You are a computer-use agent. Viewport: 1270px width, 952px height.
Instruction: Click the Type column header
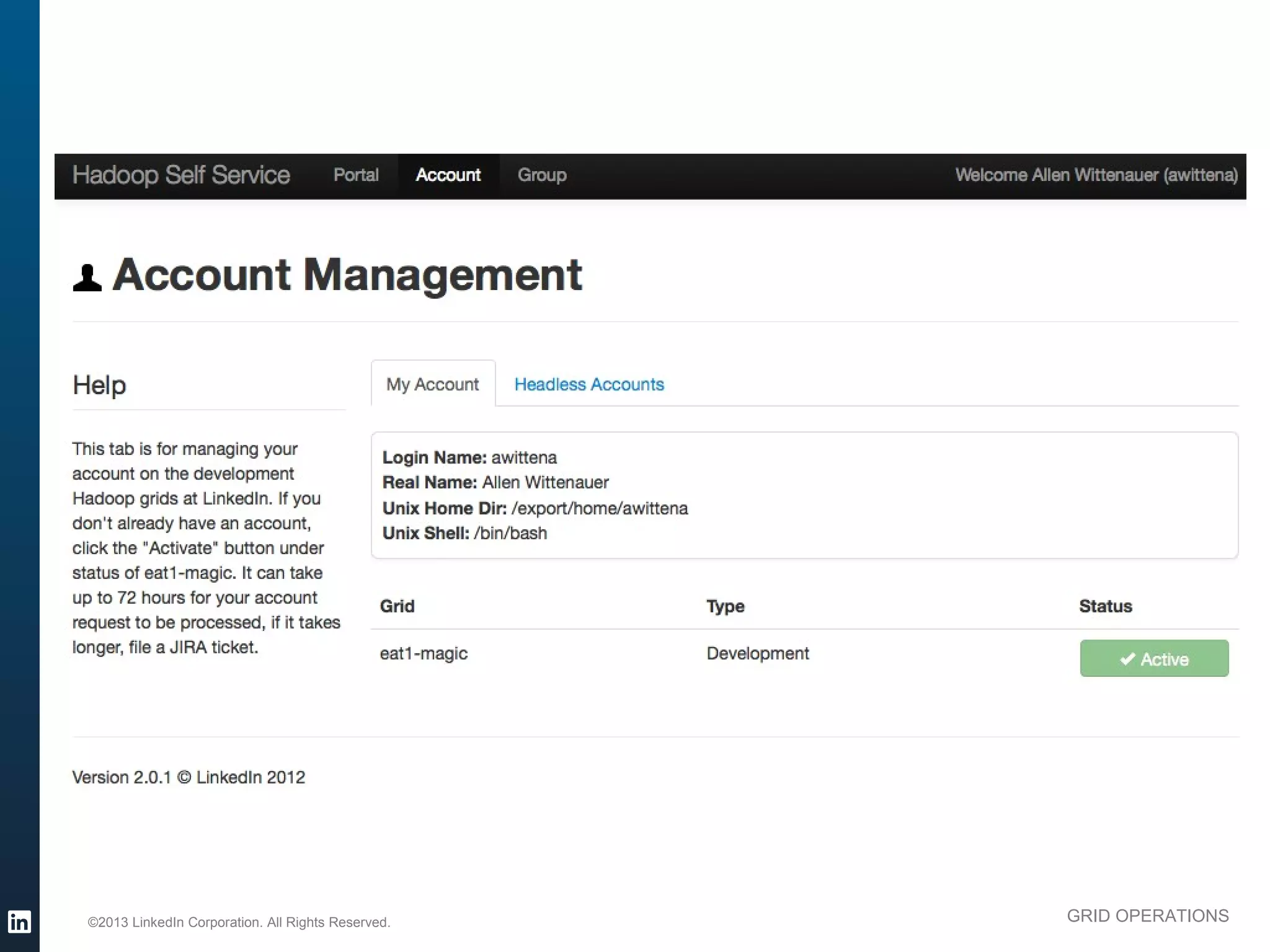pyautogui.click(x=726, y=606)
